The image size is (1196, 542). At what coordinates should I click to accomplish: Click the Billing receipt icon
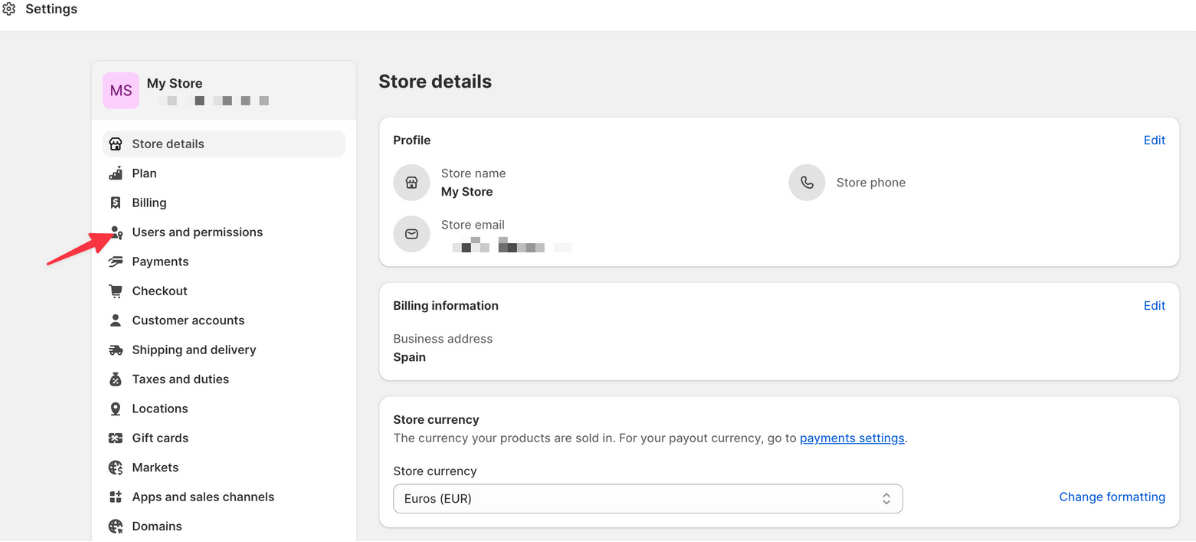coord(115,203)
